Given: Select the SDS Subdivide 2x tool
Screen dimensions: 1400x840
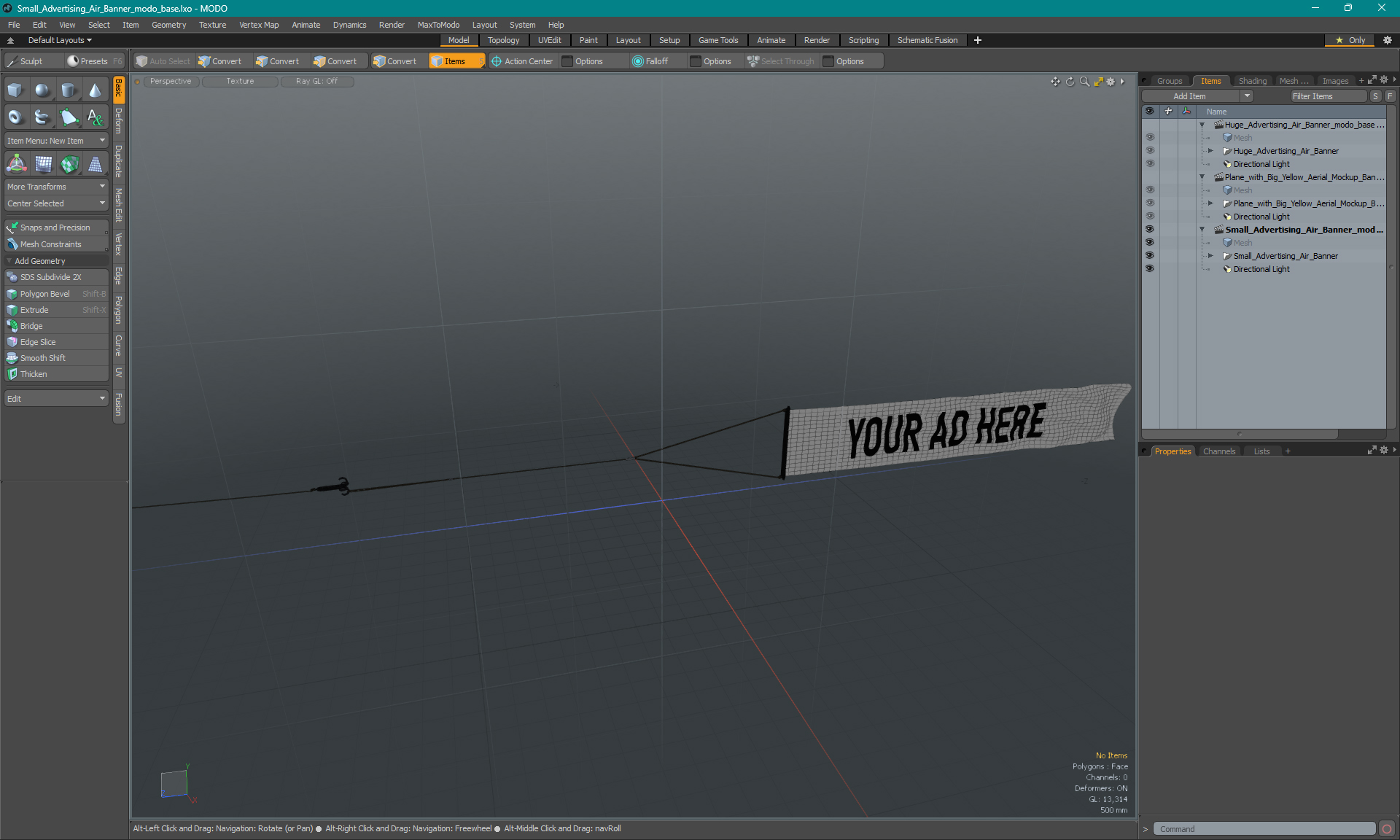Looking at the screenshot, I should click(x=54, y=277).
